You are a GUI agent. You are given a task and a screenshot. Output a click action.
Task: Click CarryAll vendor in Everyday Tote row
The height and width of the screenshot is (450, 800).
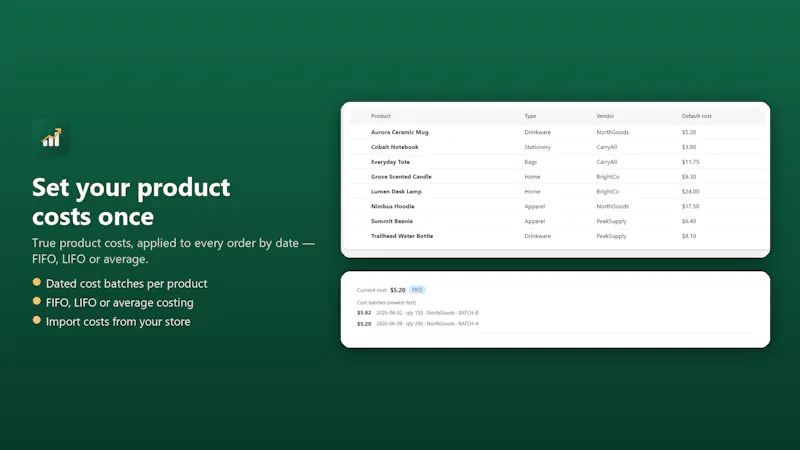pos(607,162)
